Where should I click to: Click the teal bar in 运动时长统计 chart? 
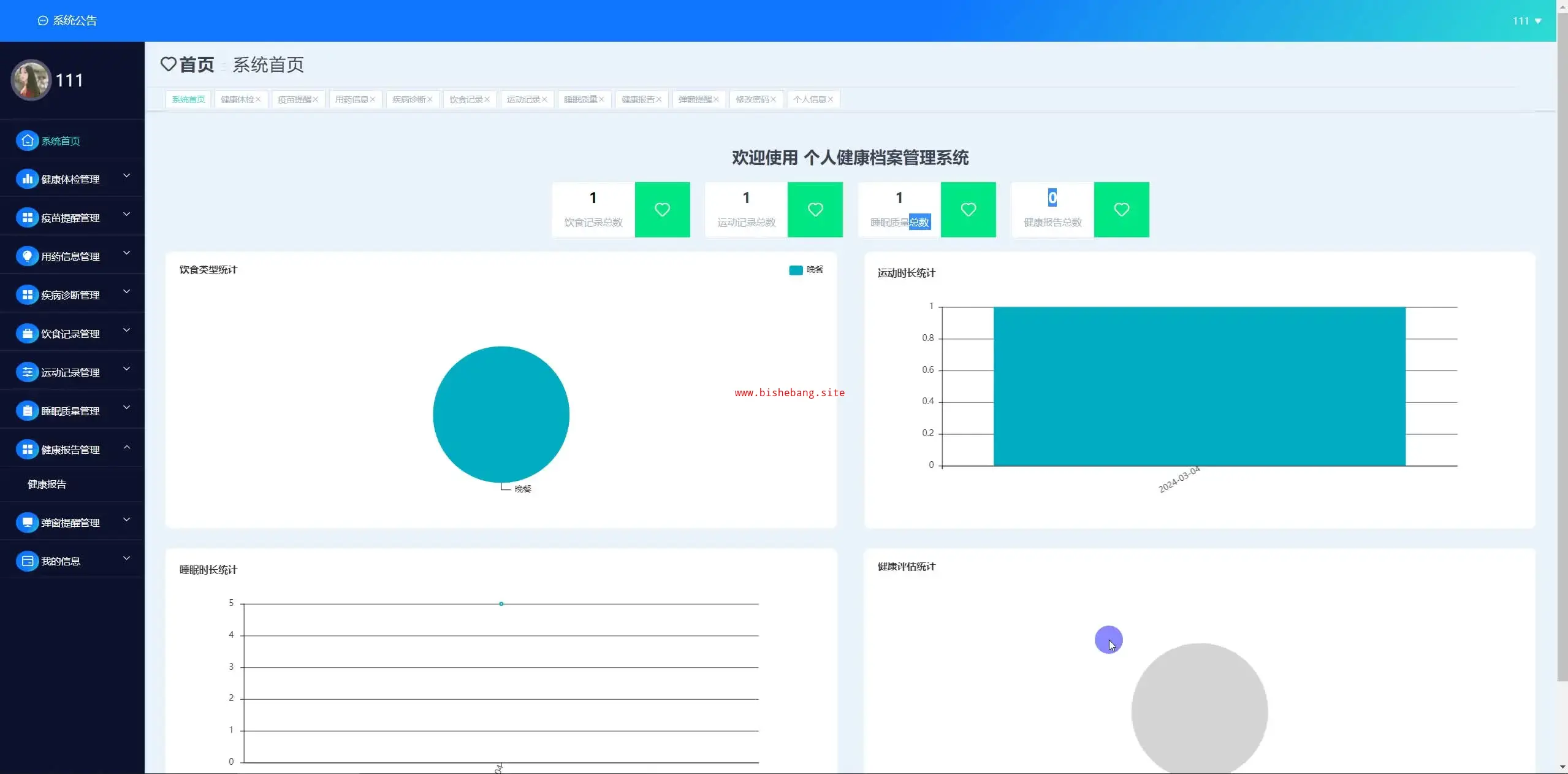coord(1199,386)
